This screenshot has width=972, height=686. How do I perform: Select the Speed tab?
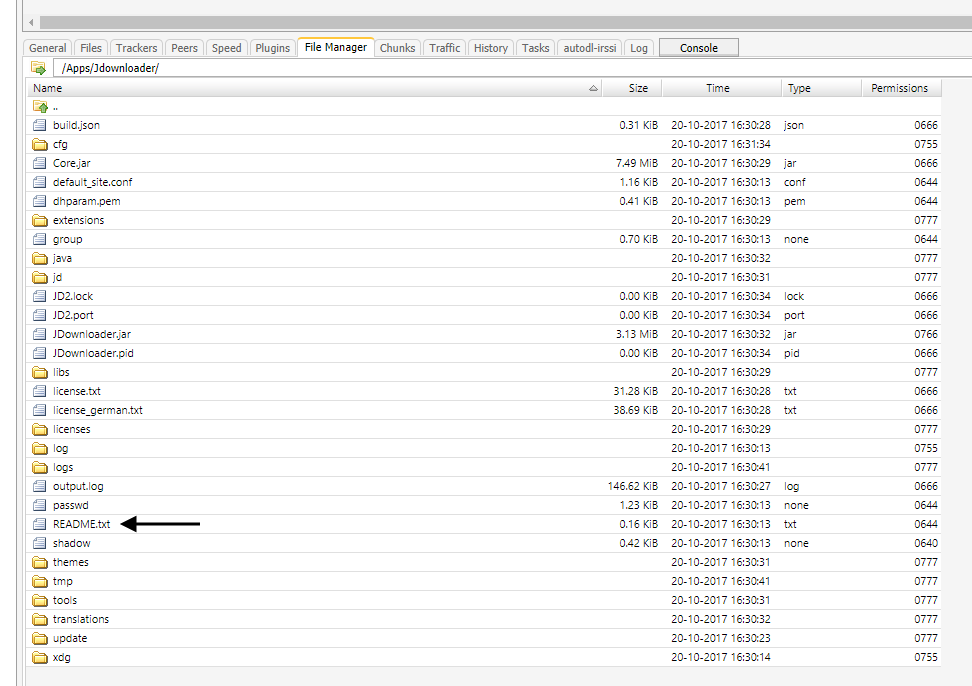point(226,48)
